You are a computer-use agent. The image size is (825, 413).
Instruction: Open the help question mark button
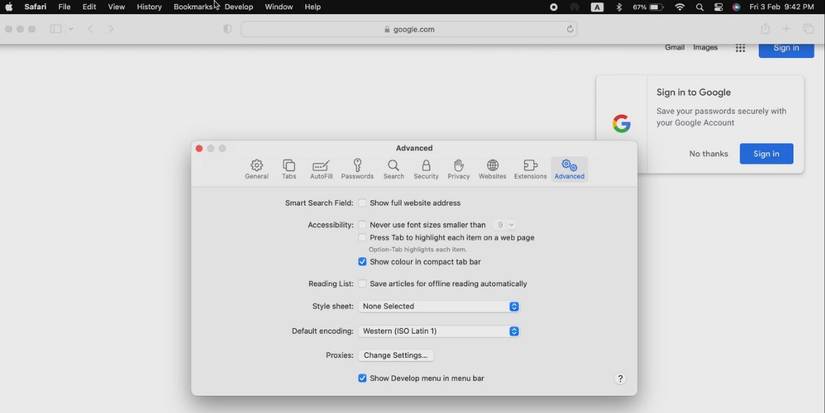[x=620, y=379]
